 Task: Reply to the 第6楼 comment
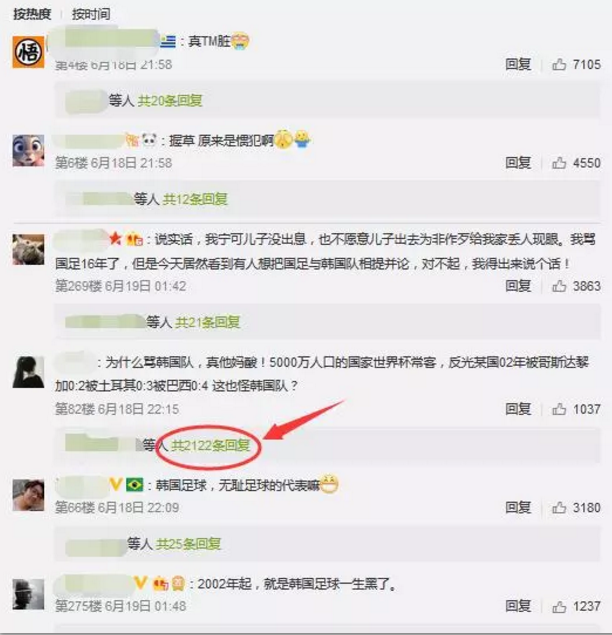coord(518,163)
